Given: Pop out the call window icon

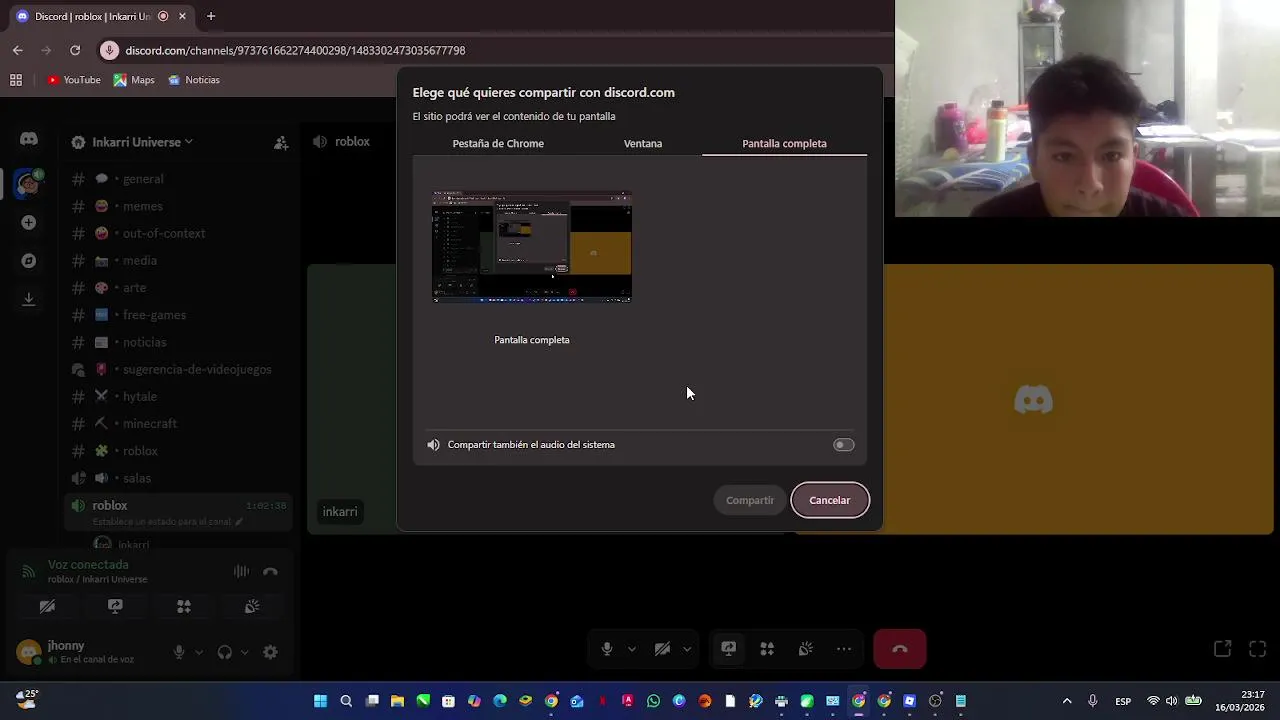Looking at the screenshot, I should click(x=1222, y=649).
